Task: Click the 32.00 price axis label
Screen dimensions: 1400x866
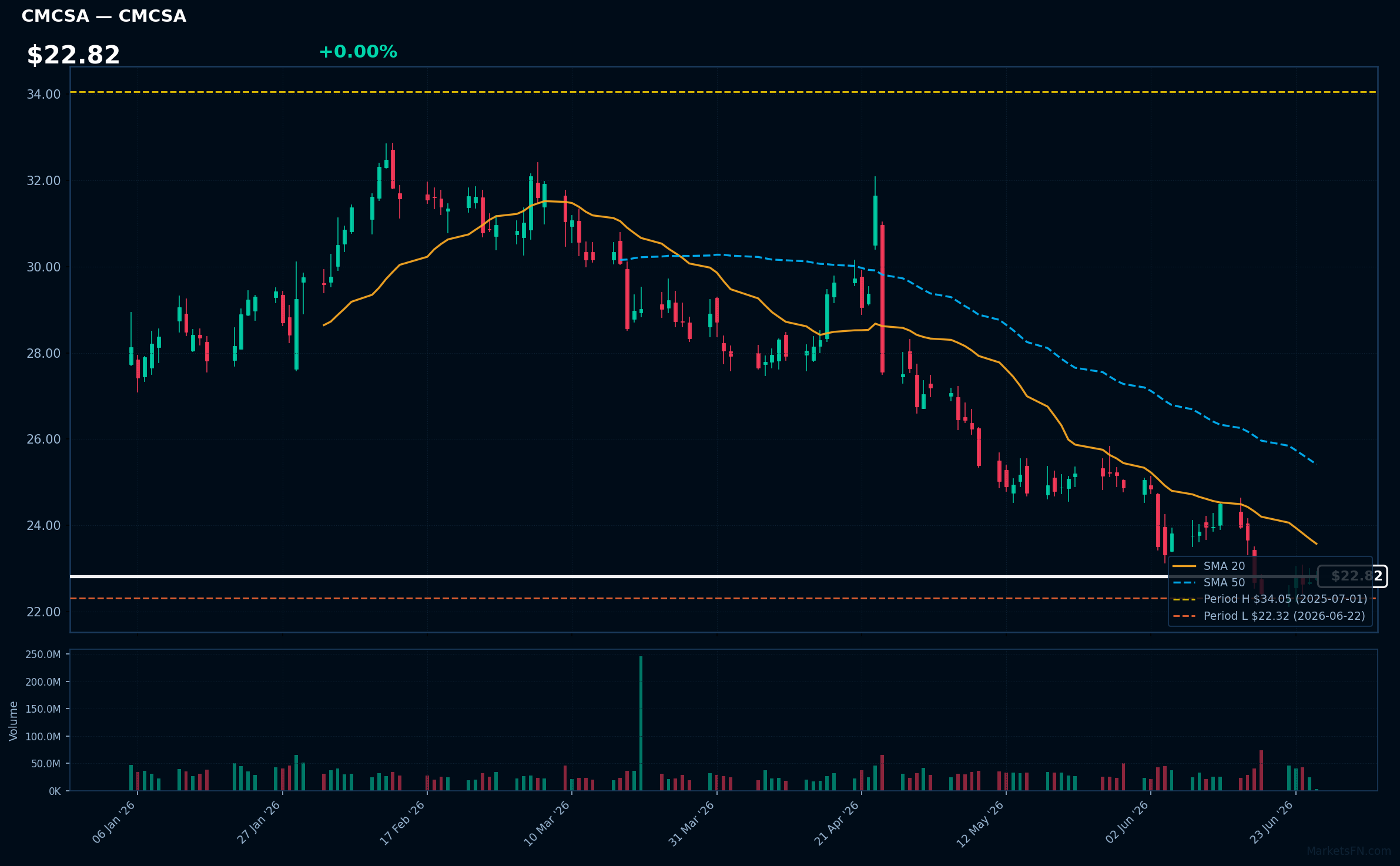Action: 43,180
